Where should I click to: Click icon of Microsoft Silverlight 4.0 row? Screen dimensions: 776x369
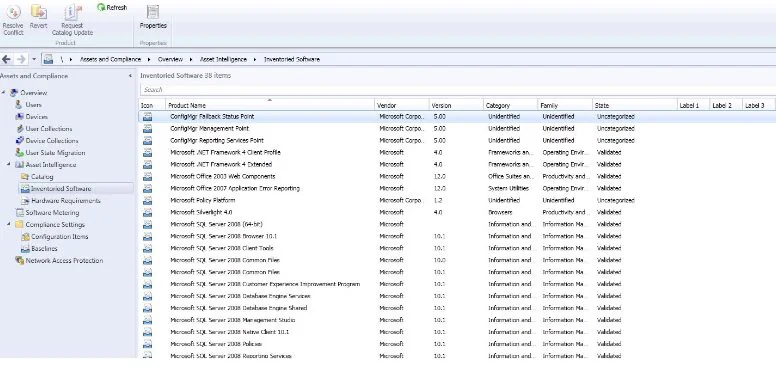tap(147, 212)
